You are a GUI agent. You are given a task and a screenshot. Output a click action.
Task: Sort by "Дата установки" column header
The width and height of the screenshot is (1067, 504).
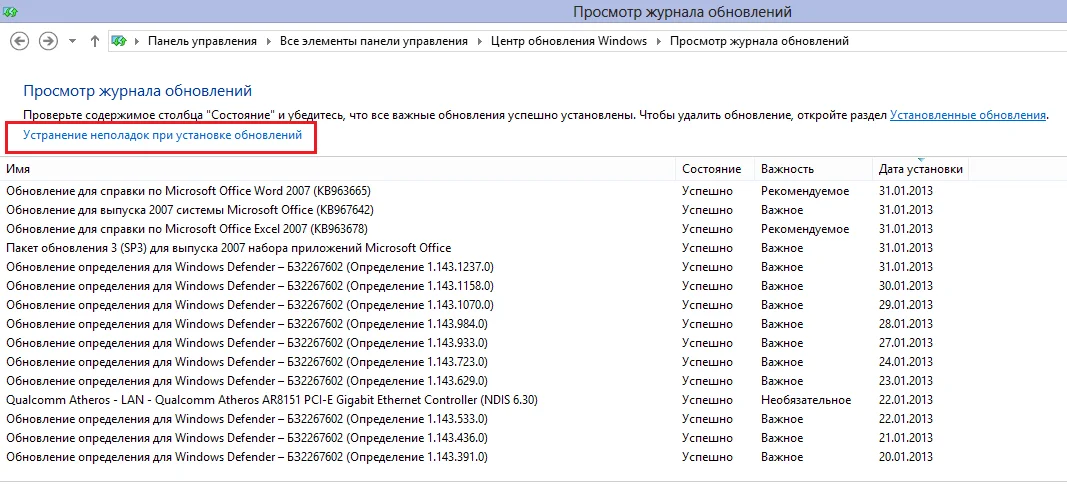pos(920,169)
